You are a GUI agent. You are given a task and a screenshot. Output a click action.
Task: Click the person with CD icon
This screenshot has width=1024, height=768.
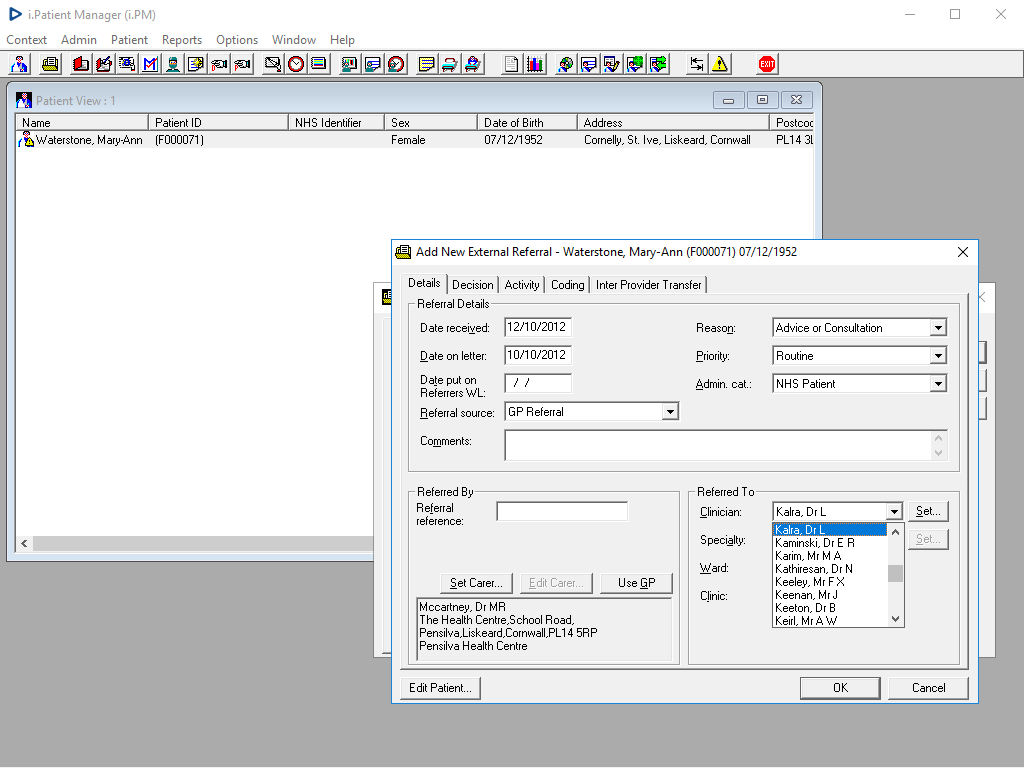click(566, 64)
